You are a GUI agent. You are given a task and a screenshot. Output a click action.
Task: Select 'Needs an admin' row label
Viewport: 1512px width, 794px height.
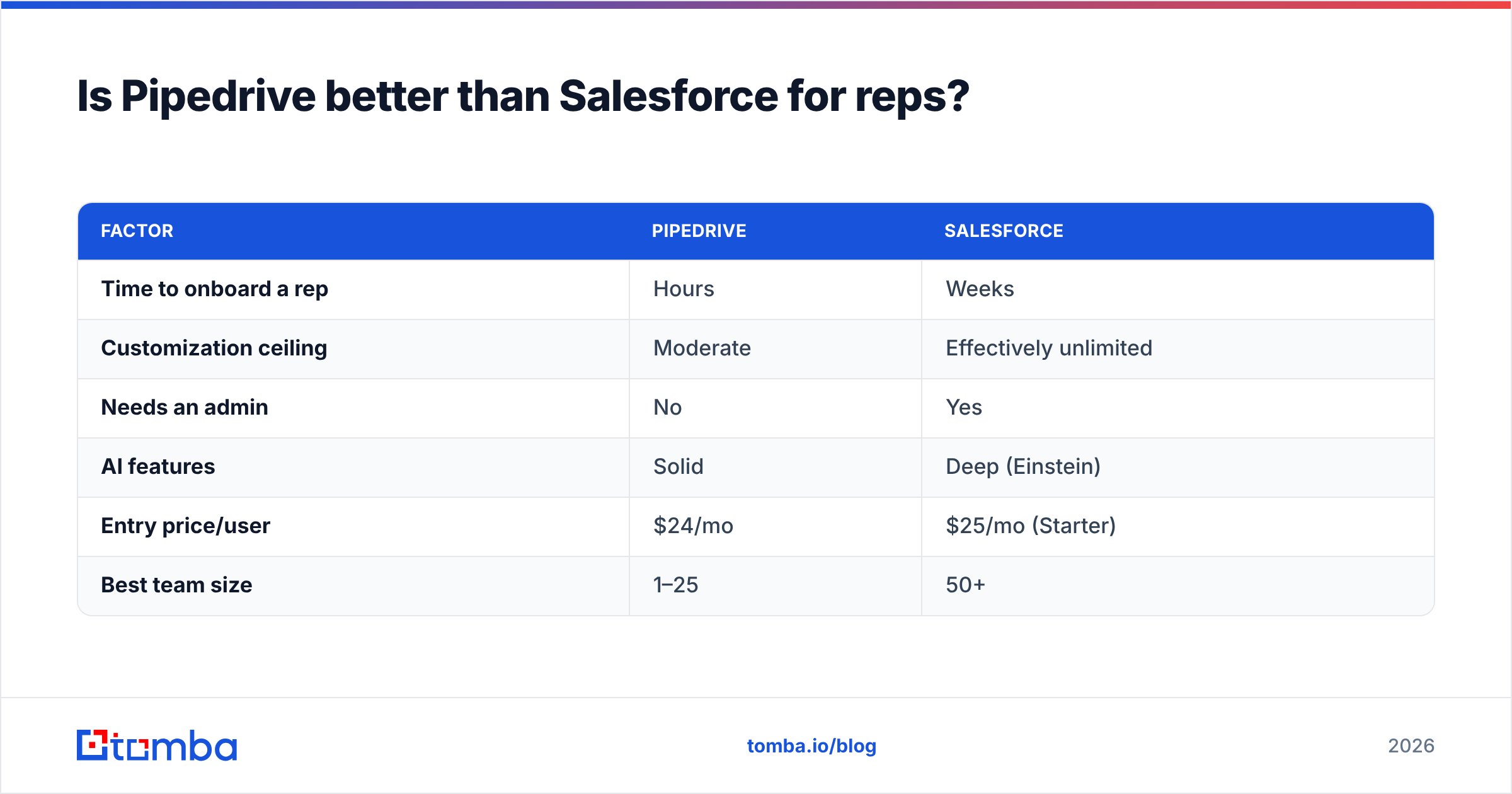pos(185,408)
